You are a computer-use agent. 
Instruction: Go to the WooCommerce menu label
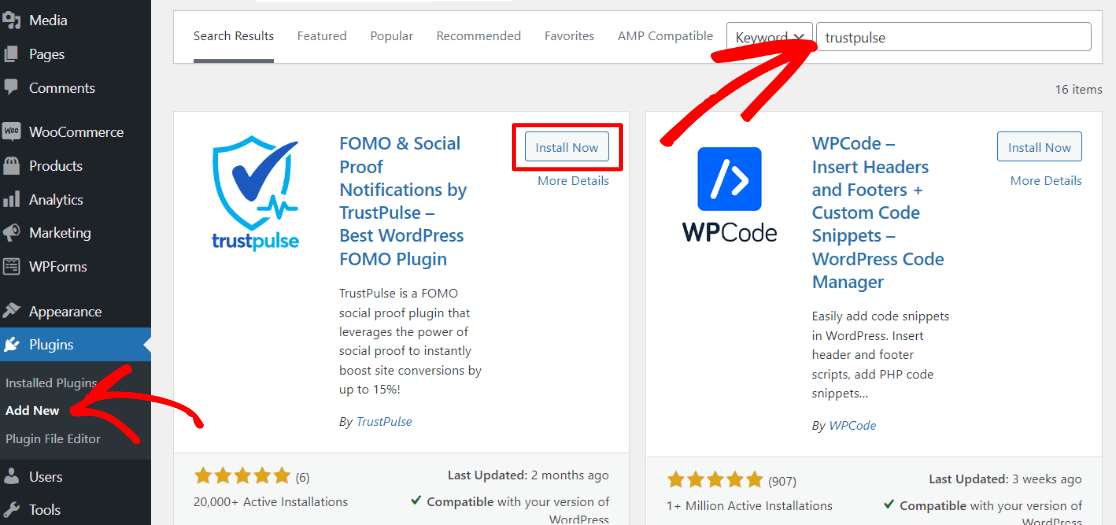point(76,132)
